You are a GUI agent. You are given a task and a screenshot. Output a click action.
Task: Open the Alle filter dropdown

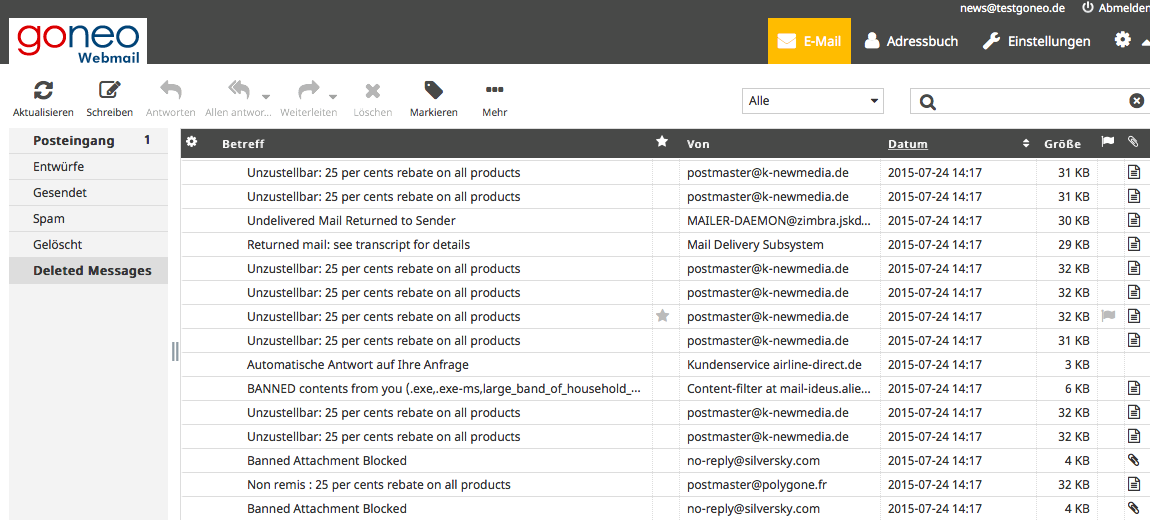point(813,101)
